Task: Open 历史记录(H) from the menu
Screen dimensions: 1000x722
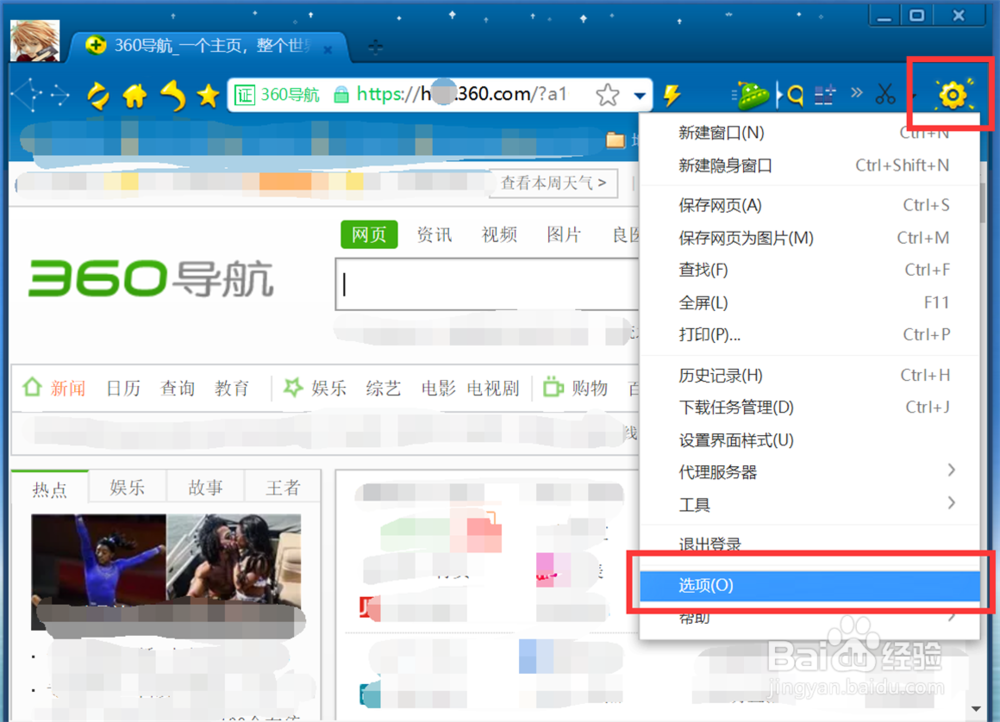Action: pyautogui.click(x=809, y=376)
